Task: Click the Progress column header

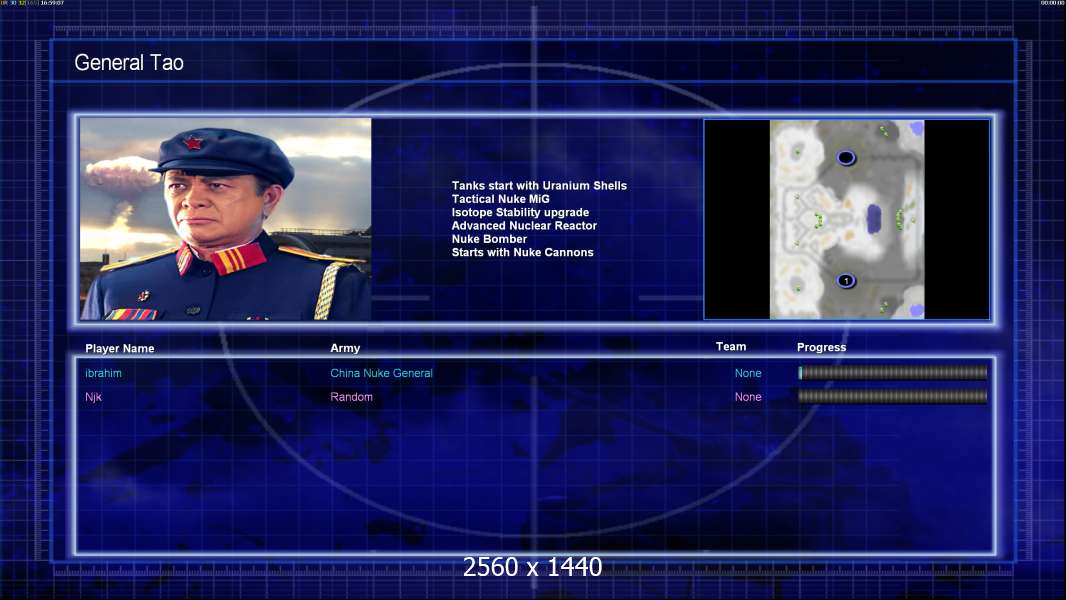Action: (821, 347)
